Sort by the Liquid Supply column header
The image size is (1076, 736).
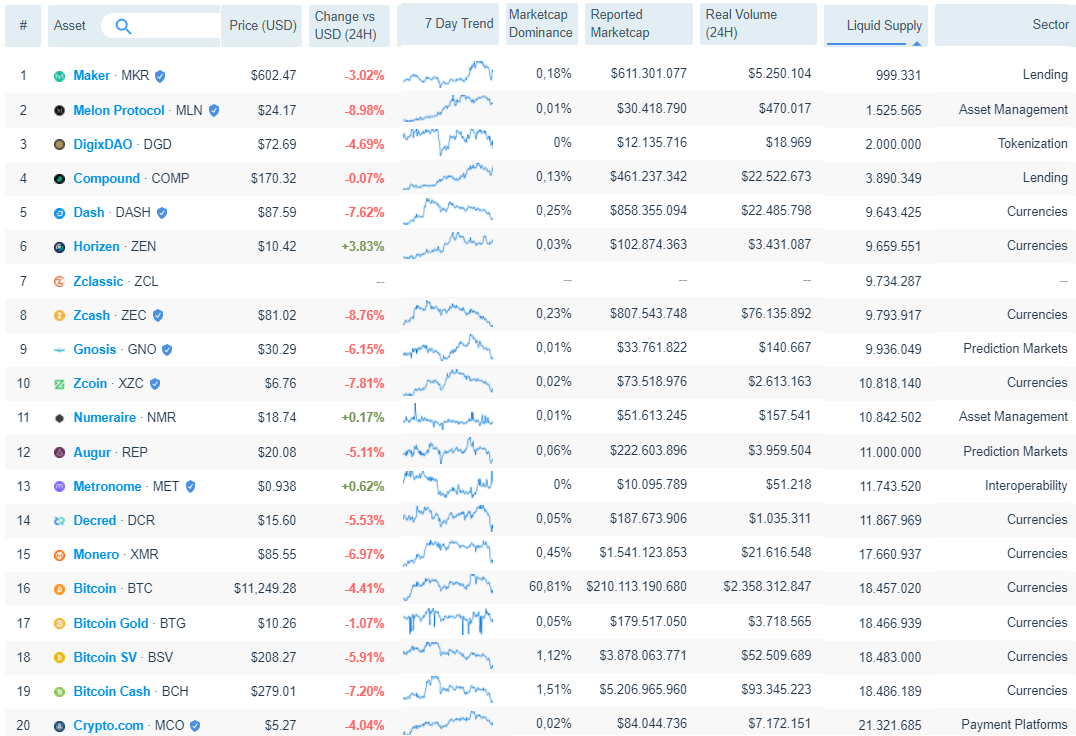click(876, 25)
